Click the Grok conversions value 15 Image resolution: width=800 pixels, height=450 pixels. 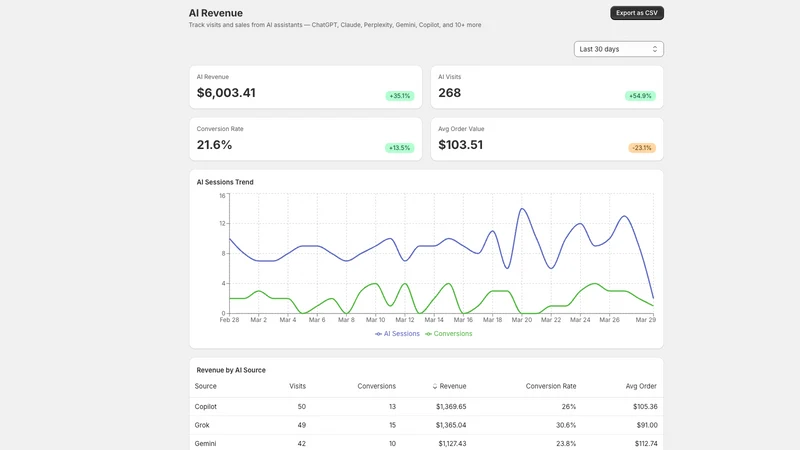[392, 425]
